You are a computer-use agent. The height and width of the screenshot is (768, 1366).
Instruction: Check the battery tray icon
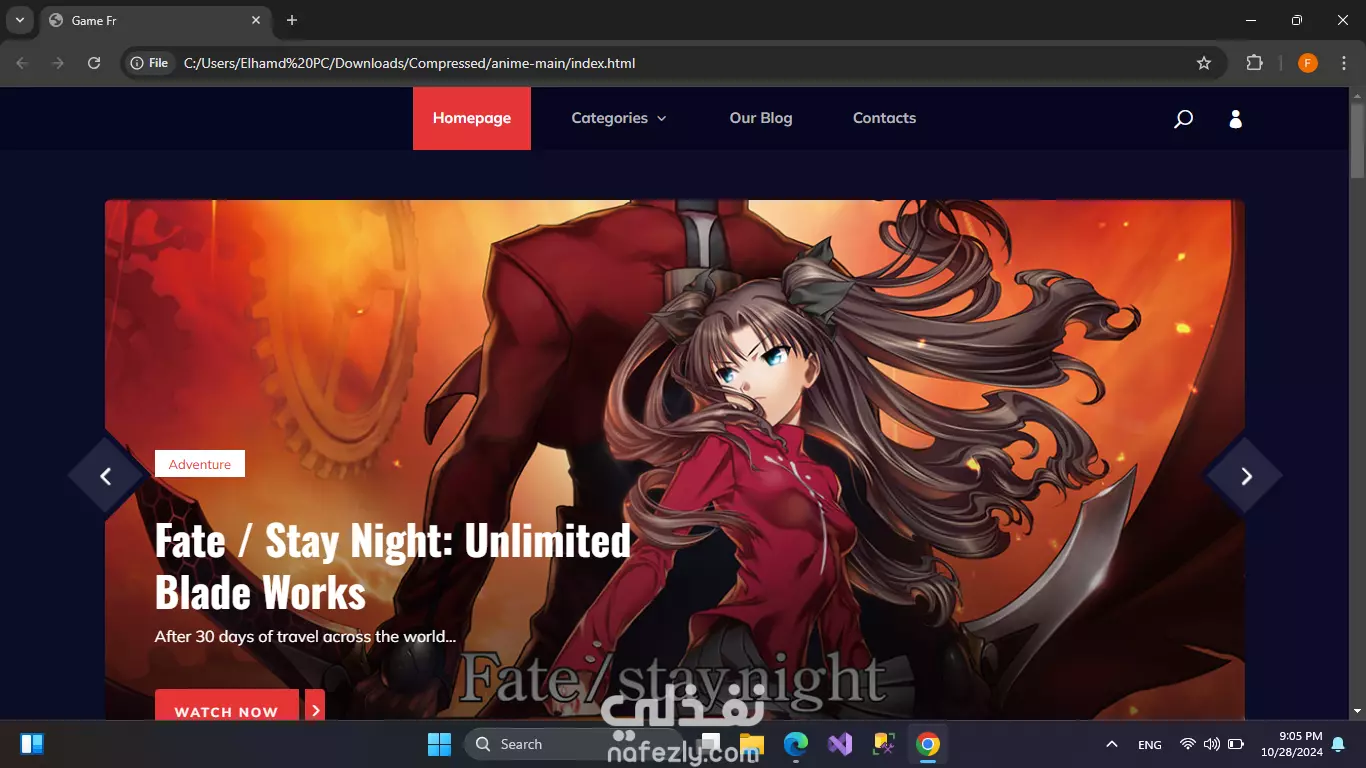(x=1236, y=744)
